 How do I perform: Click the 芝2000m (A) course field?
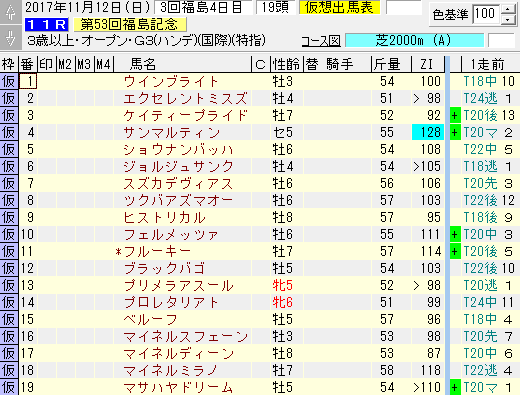point(414,41)
